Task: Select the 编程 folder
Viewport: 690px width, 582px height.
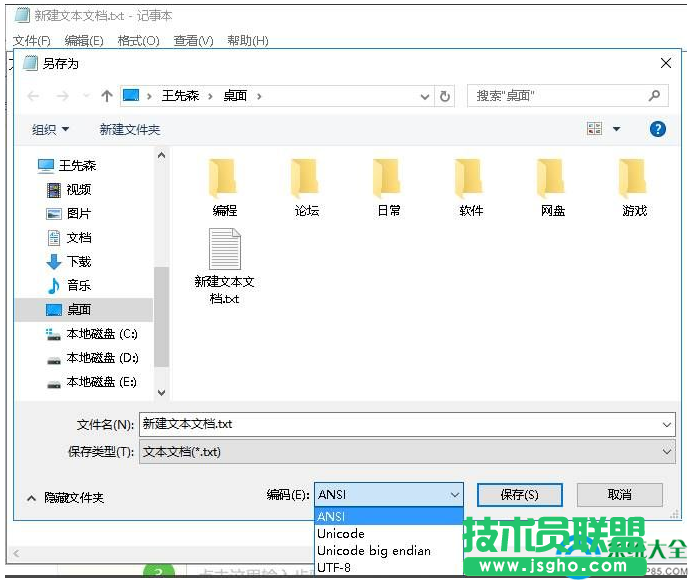Action: click(224, 188)
